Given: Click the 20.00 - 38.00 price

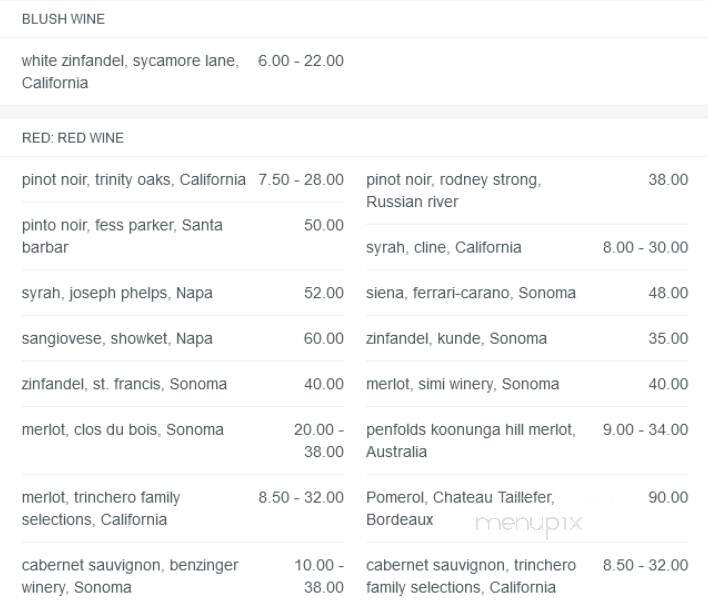Looking at the screenshot, I should click(x=319, y=441).
